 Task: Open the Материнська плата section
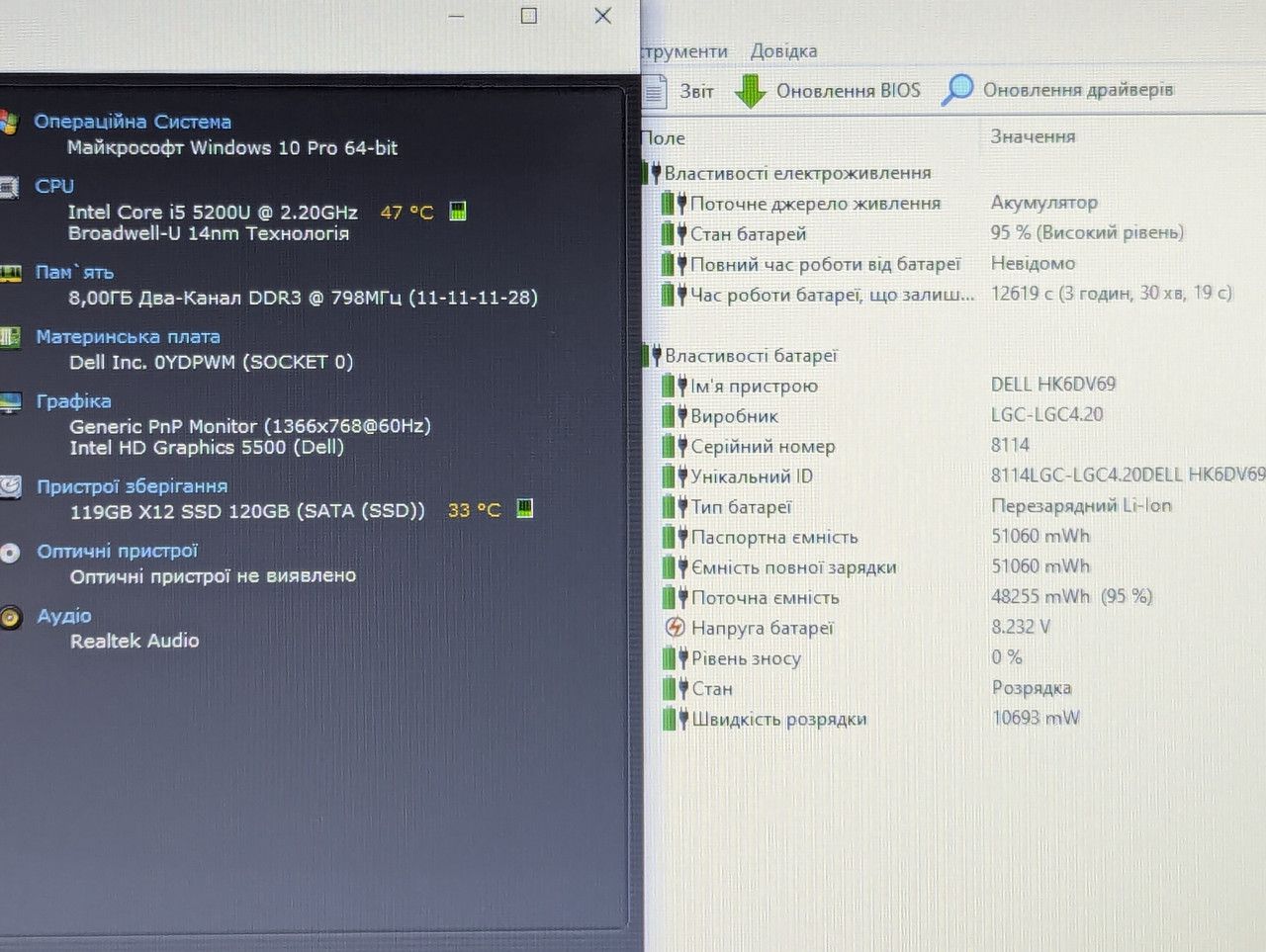point(128,337)
